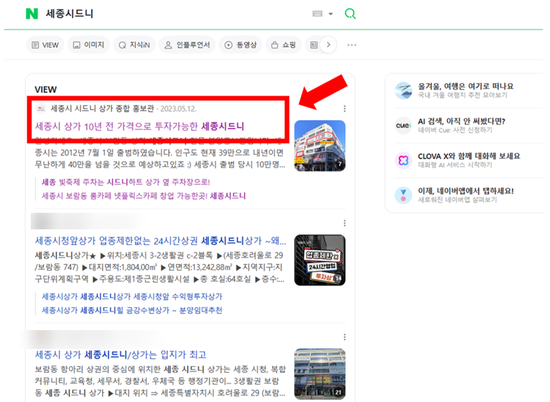
Task: Click the green search magnifier icon
Action: tap(350, 14)
